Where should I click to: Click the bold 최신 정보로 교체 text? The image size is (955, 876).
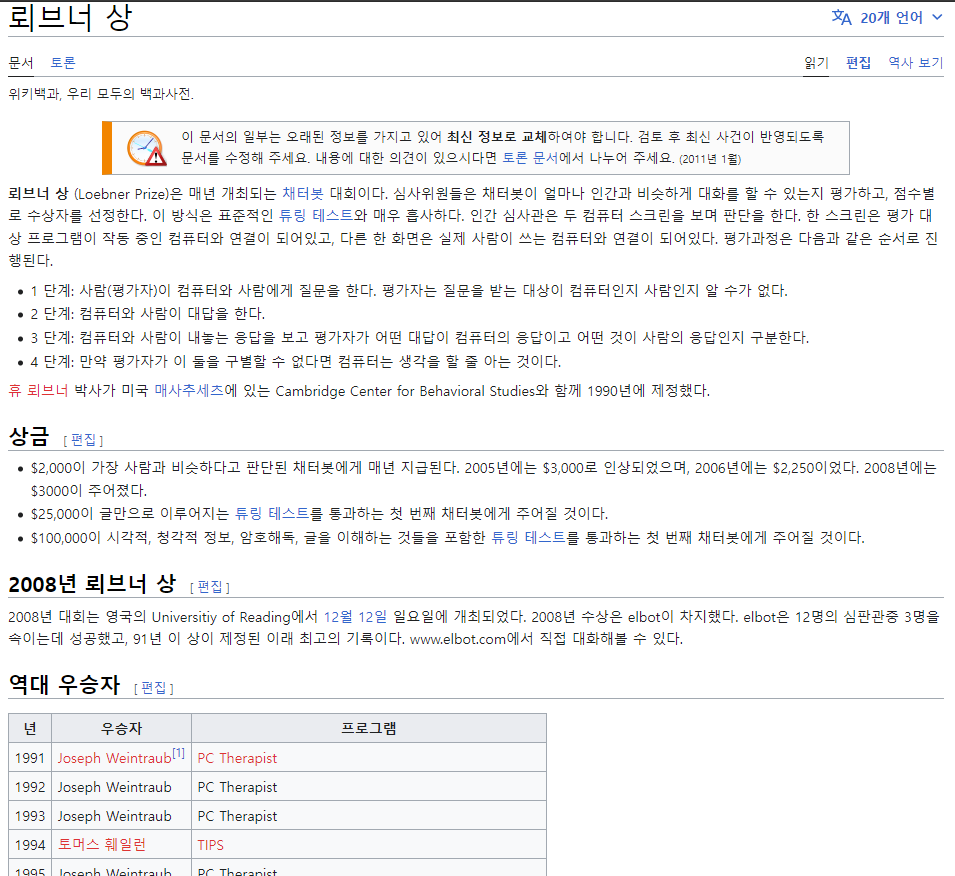(x=496, y=136)
